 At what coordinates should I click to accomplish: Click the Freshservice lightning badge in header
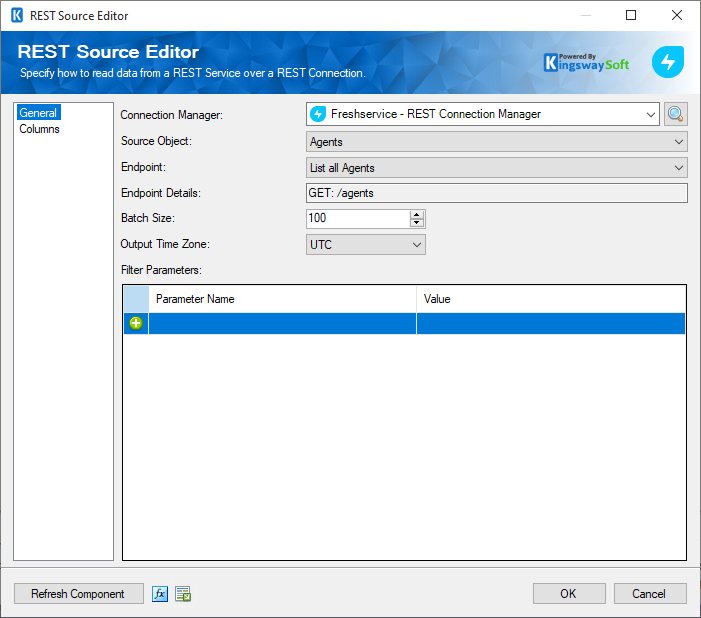tap(667, 62)
